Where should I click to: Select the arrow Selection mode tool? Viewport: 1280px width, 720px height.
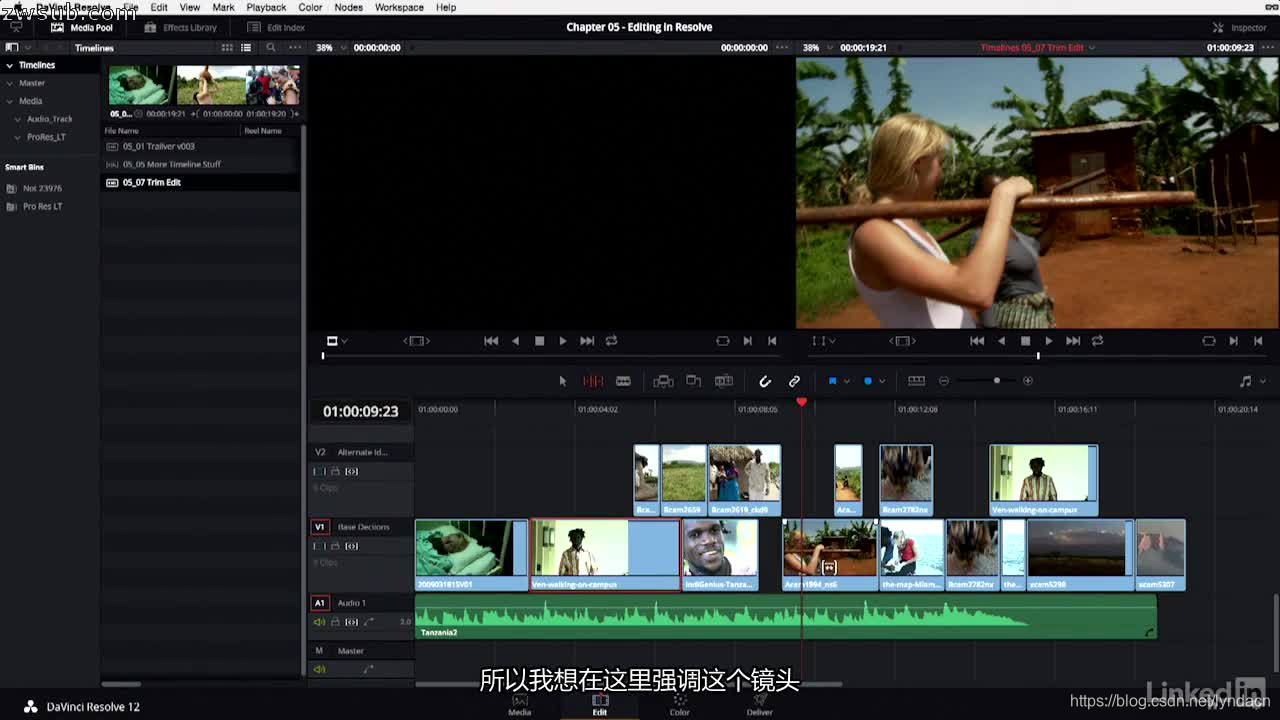pos(562,381)
